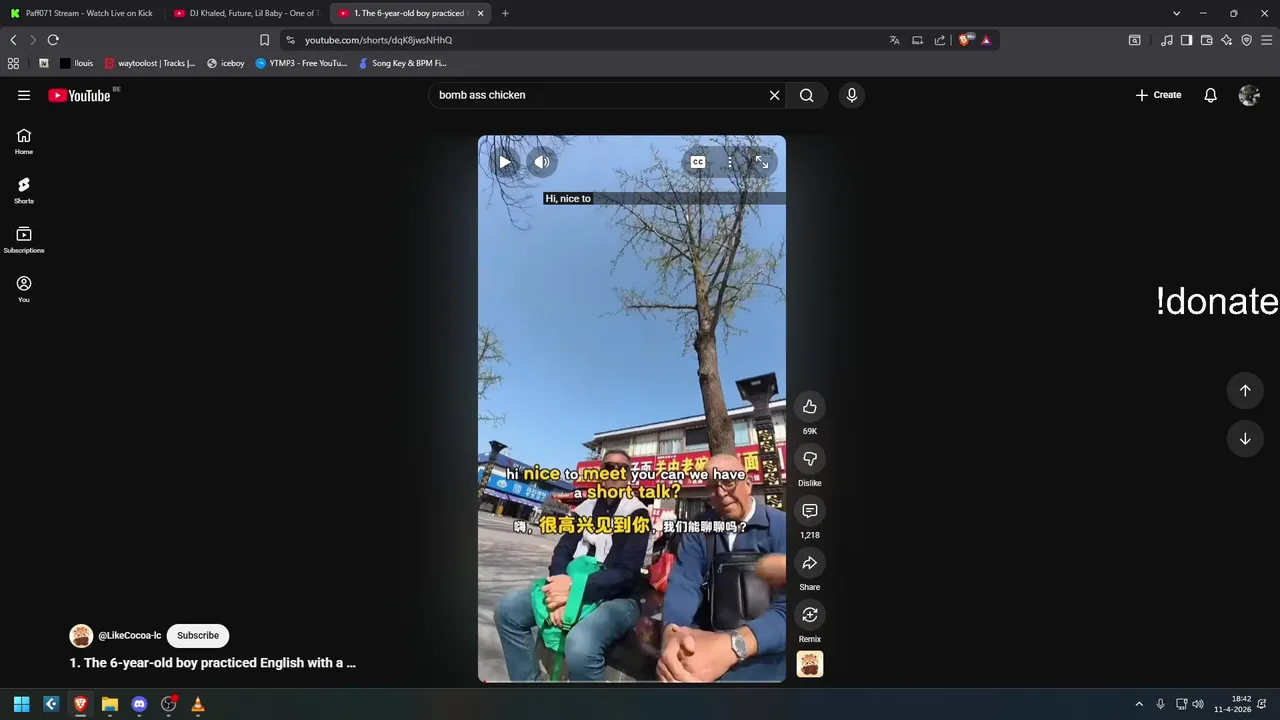1280x720 pixels.
Task: Open the account avatar menu
Action: tap(1249, 95)
